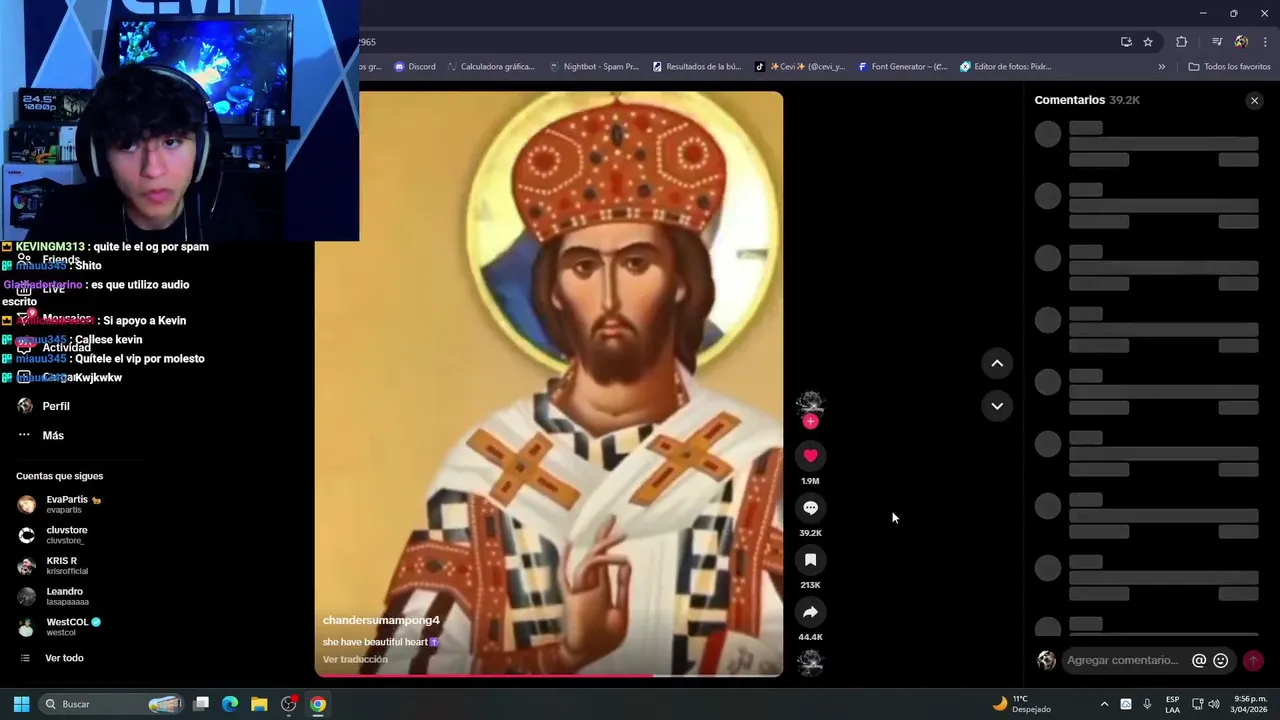Viewport: 1280px width, 720px height.
Task: Open the Chrome extensions puzzle icon
Action: pyautogui.click(x=1181, y=42)
